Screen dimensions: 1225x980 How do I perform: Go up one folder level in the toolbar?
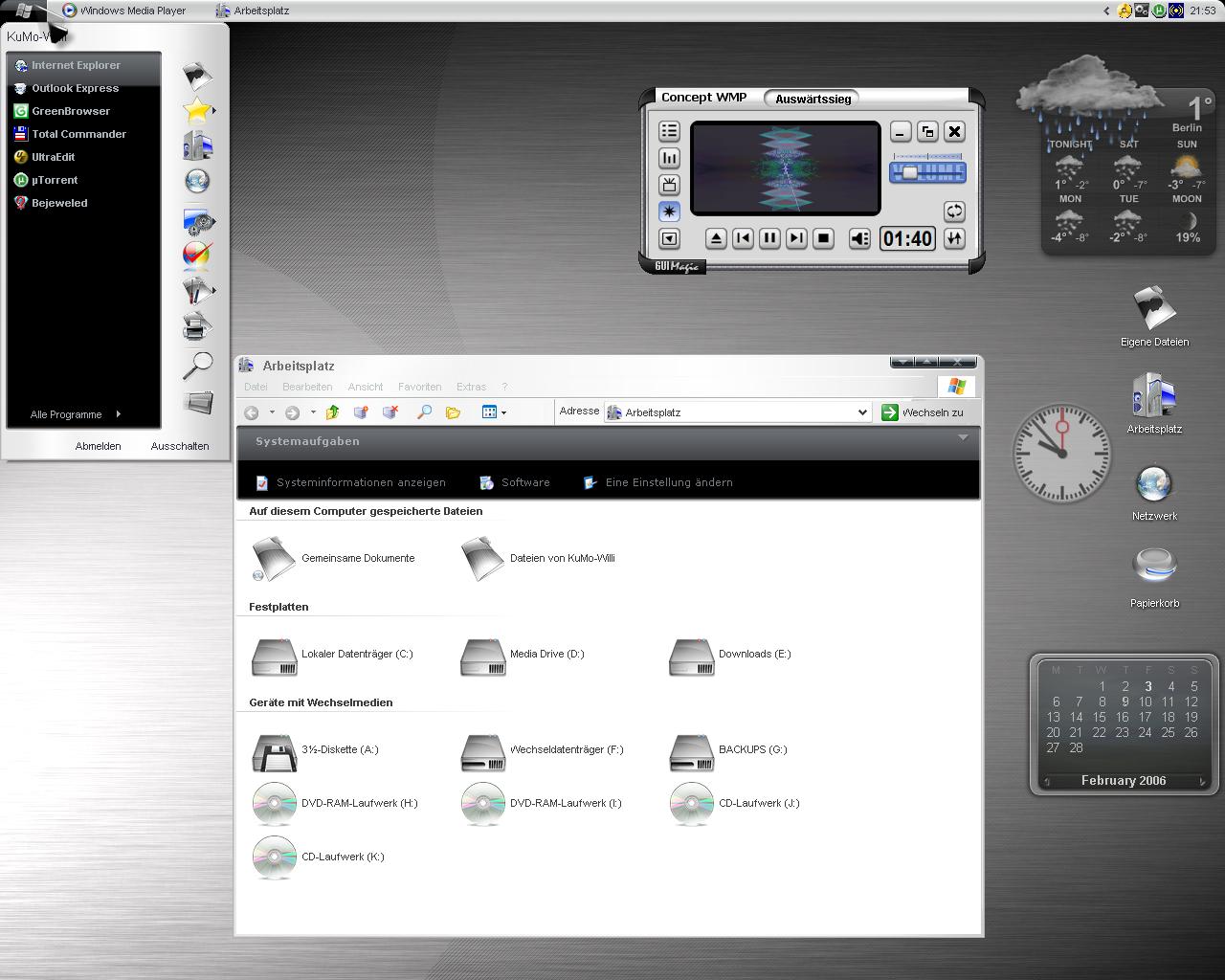point(332,412)
